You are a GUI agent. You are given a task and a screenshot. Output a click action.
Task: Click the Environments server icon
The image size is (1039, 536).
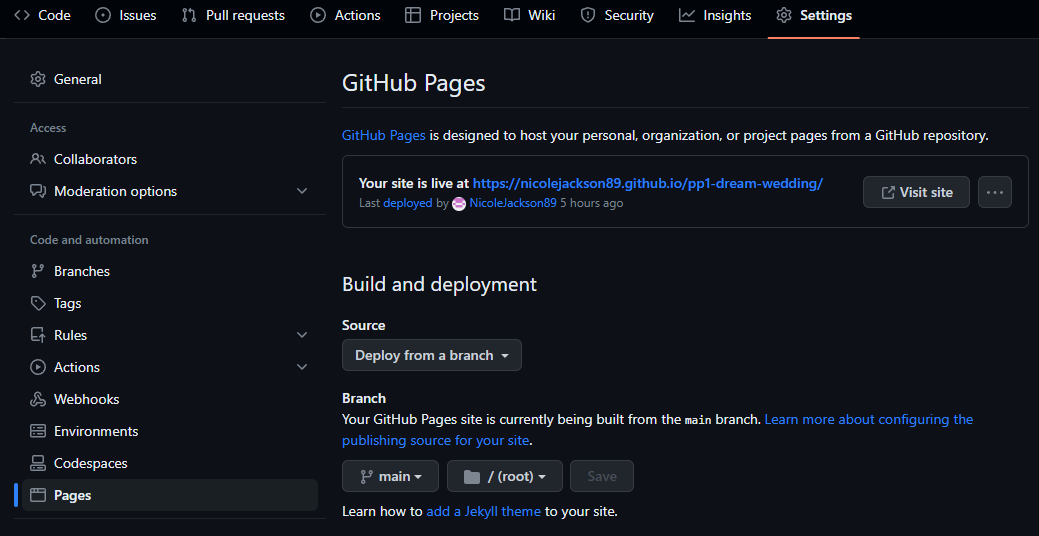click(x=38, y=431)
